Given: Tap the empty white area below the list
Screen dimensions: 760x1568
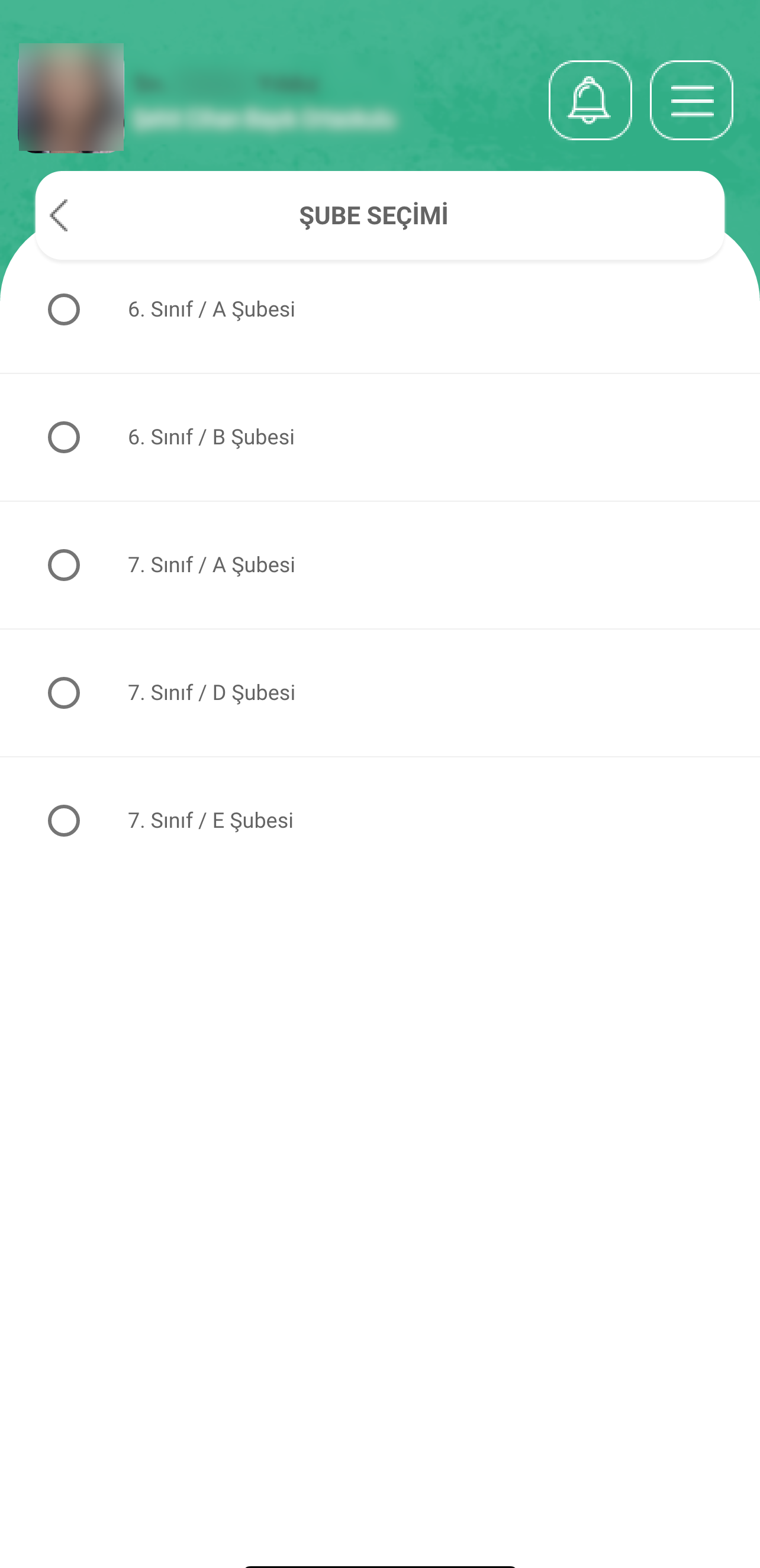Looking at the screenshot, I should [380, 1187].
